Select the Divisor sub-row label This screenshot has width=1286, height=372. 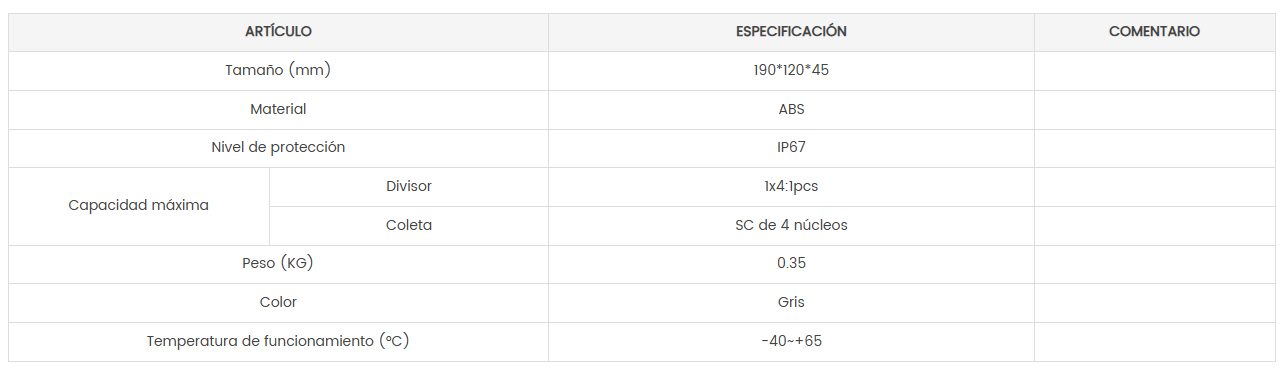pyautogui.click(x=409, y=187)
